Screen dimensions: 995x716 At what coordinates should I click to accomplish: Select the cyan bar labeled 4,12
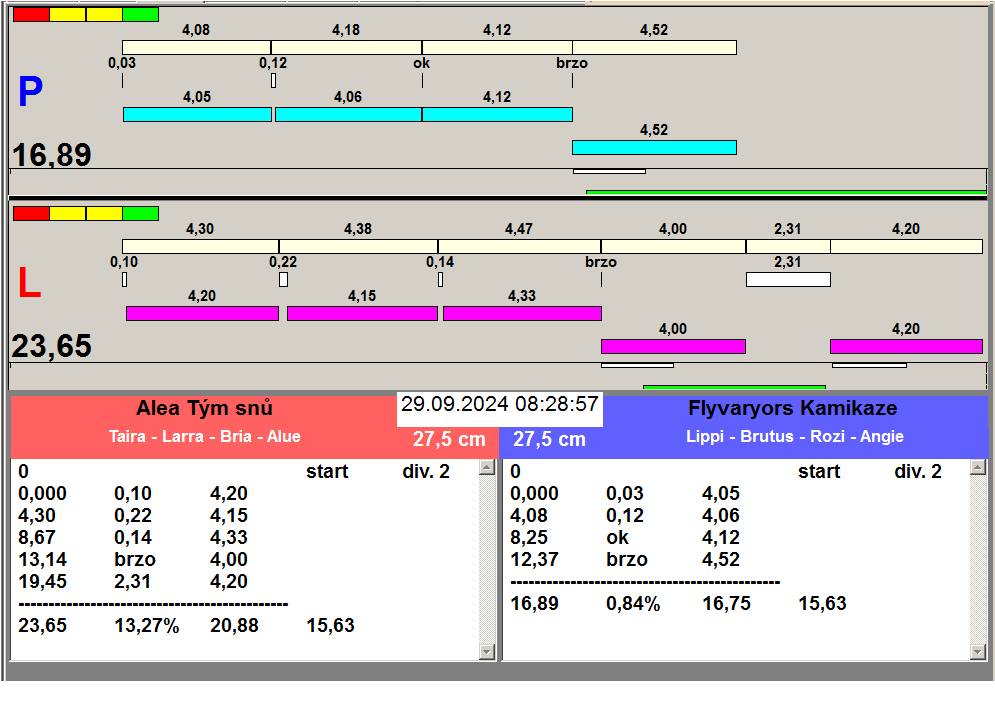[498, 114]
